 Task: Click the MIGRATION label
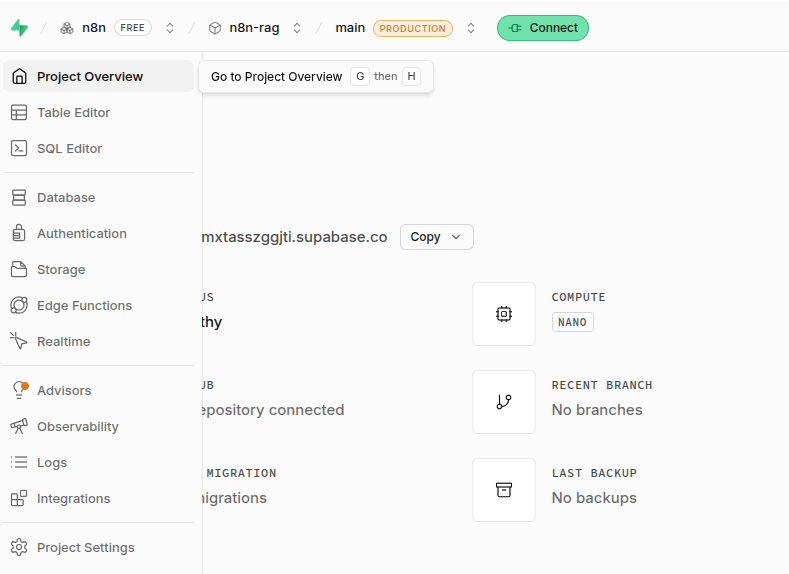coord(242,473)
